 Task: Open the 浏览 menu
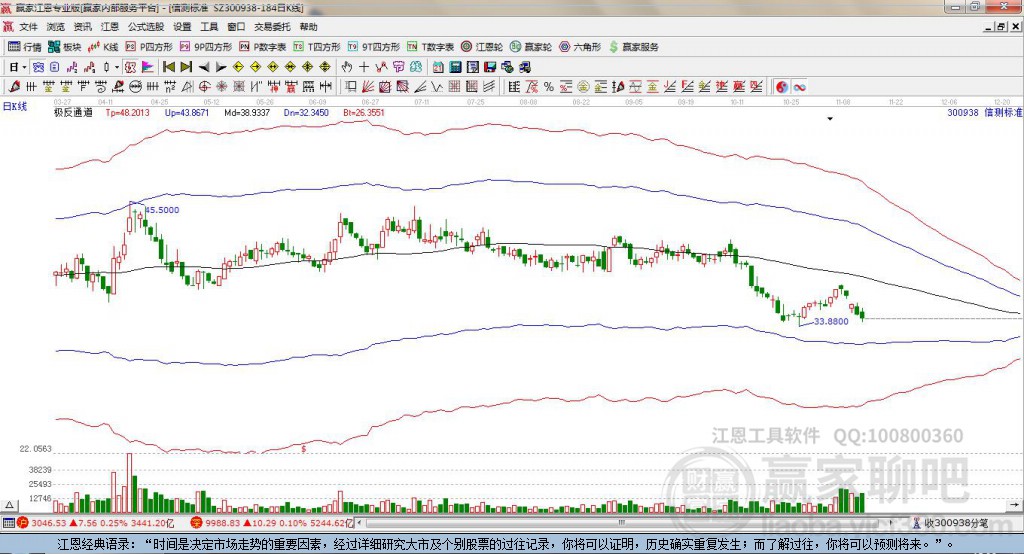56,27
